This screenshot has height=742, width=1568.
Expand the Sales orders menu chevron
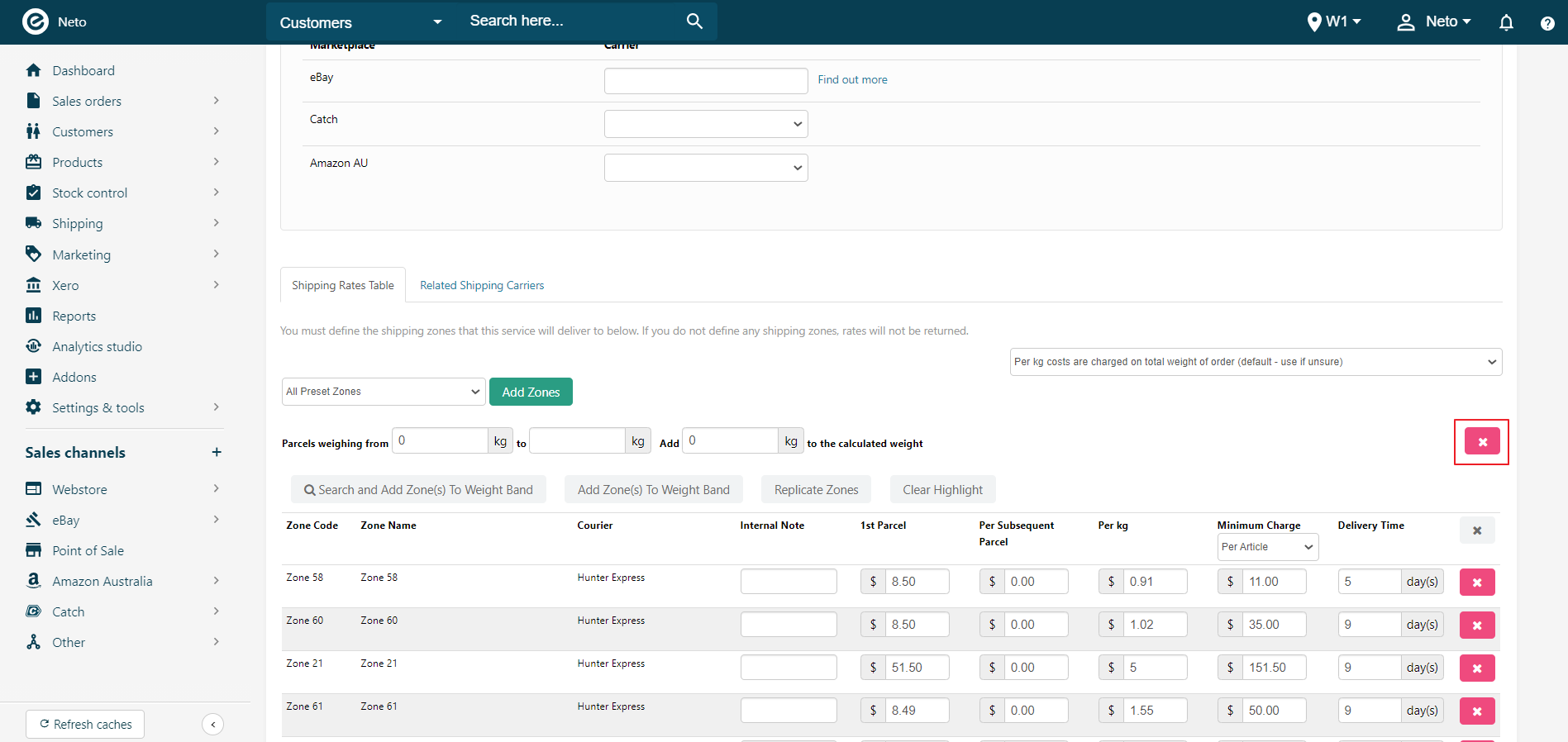tap(217, 101)
